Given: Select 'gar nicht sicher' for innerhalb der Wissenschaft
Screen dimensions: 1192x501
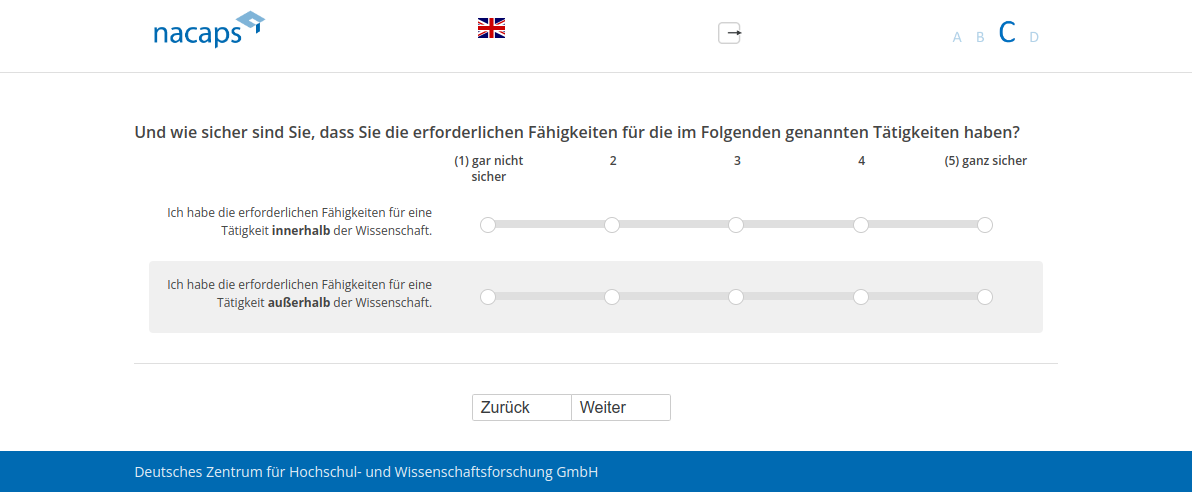Looking at the screenshot, I should pos(488,225).
